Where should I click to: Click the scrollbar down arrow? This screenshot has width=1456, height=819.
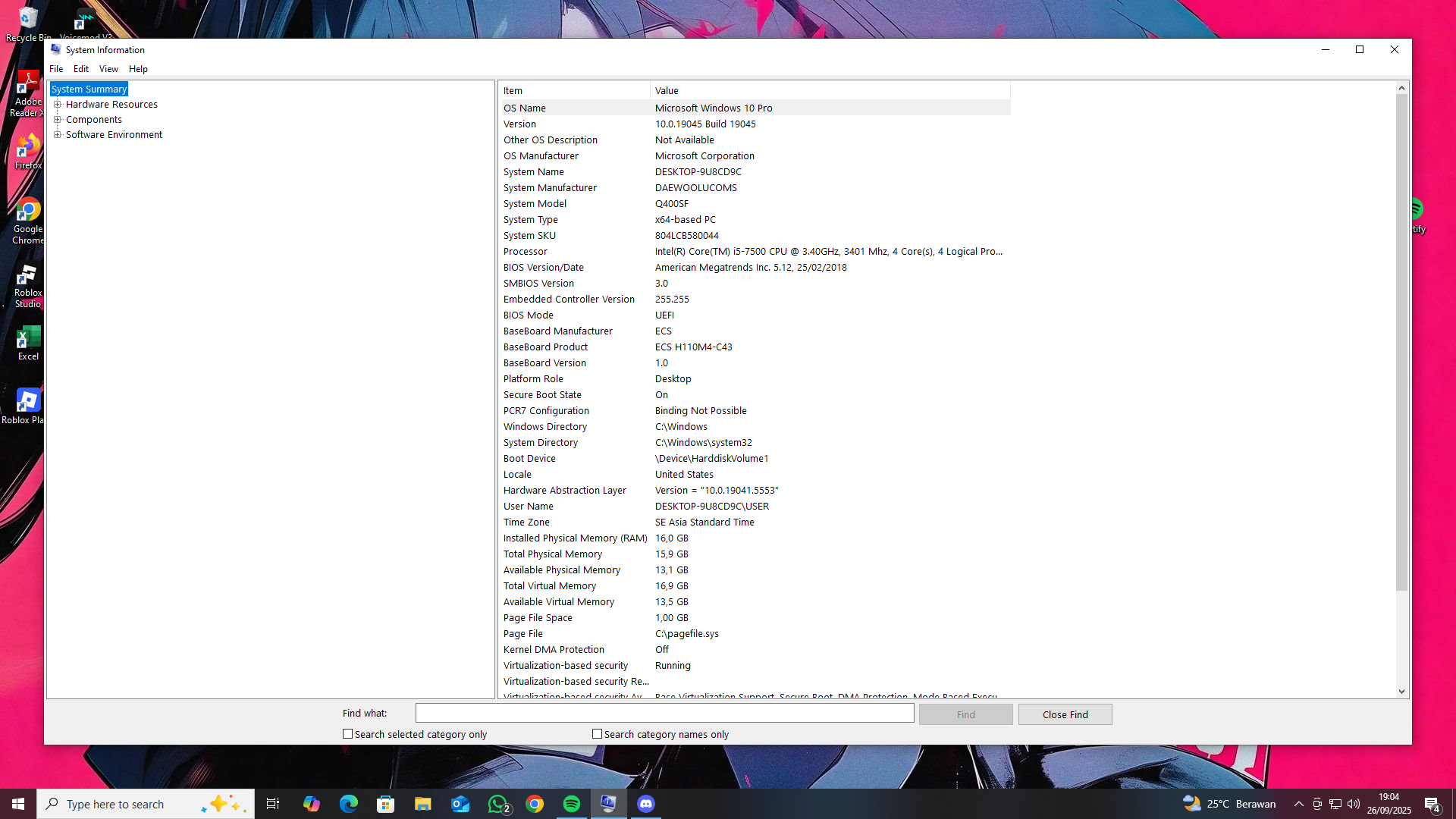coord(1401,692)
